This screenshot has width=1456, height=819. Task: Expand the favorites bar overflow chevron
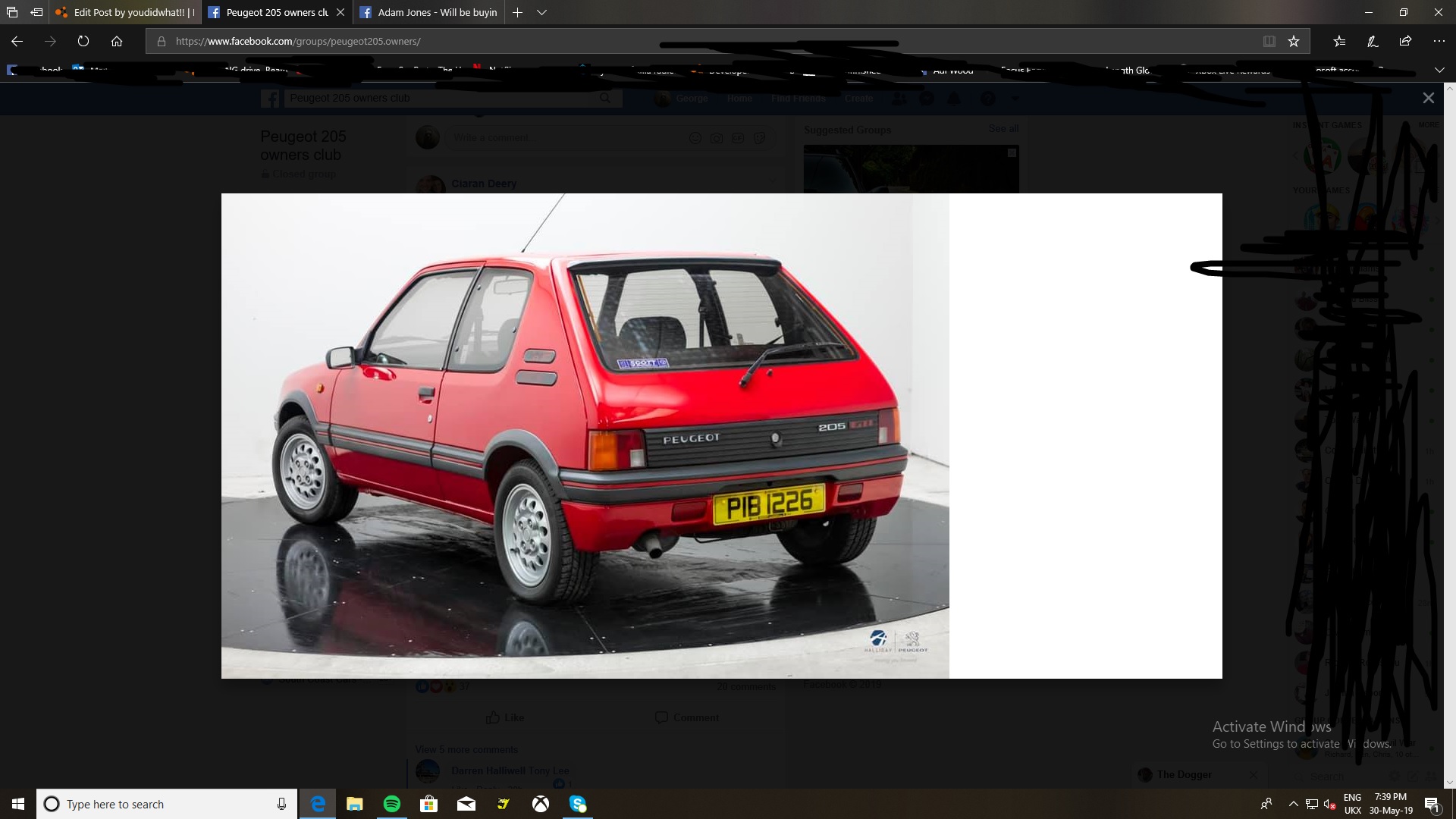click(1439, 70)
